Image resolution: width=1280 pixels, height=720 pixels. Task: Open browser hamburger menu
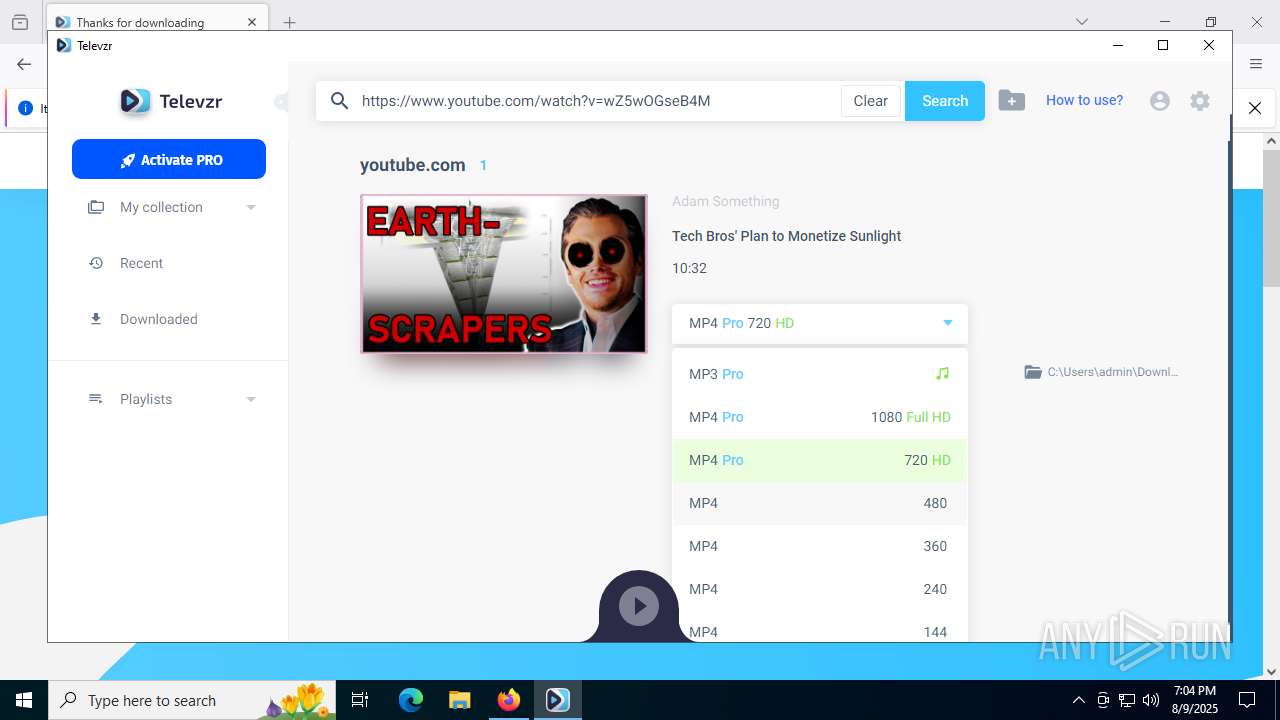1256,64
